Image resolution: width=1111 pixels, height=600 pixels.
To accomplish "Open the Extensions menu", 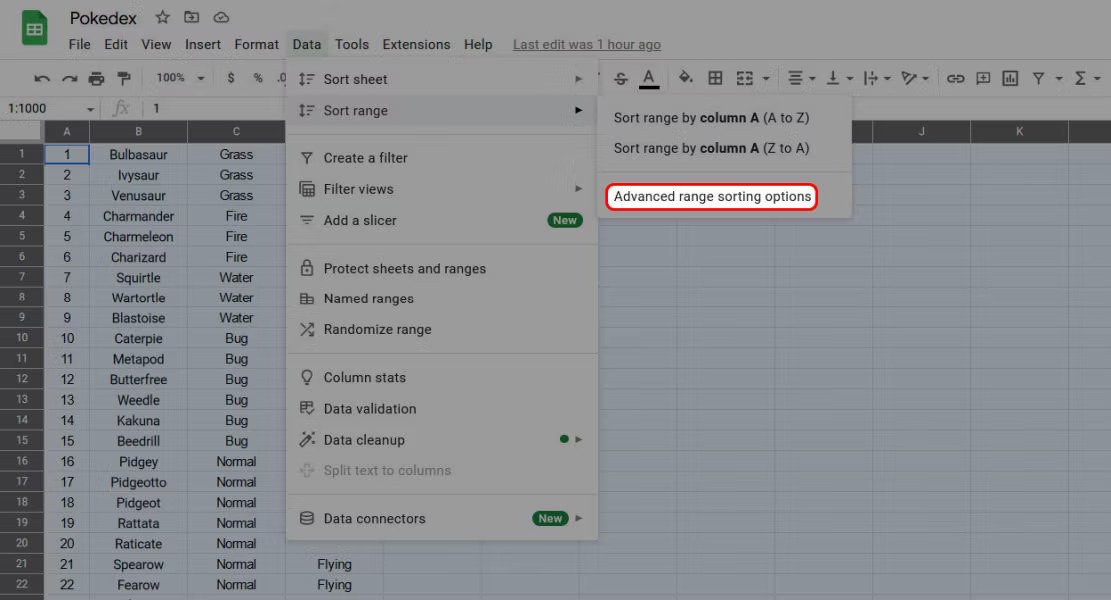I will [x=416, y=45].
